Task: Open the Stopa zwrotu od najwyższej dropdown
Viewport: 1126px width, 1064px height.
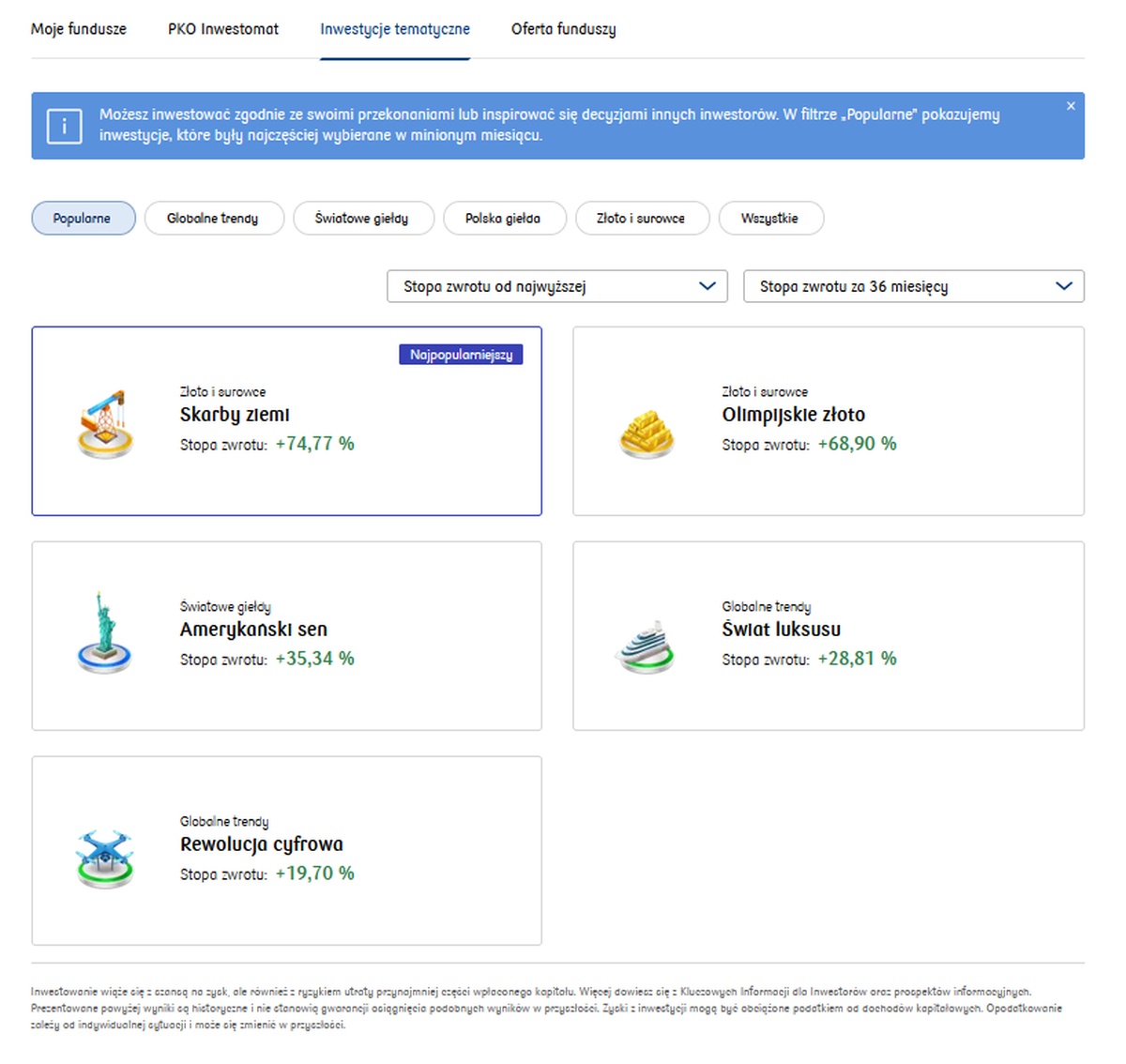Action: (557, 286)
